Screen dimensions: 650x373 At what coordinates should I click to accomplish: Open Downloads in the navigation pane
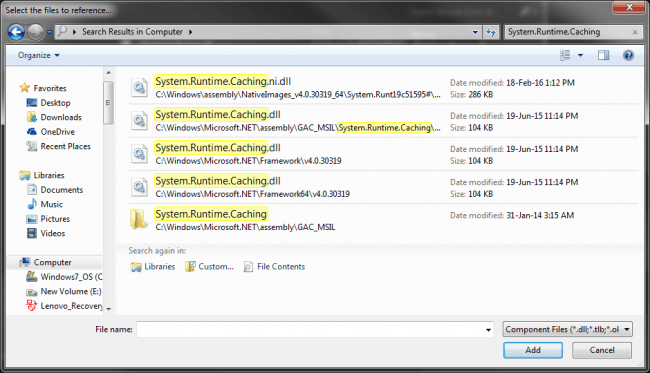[61, 117]
